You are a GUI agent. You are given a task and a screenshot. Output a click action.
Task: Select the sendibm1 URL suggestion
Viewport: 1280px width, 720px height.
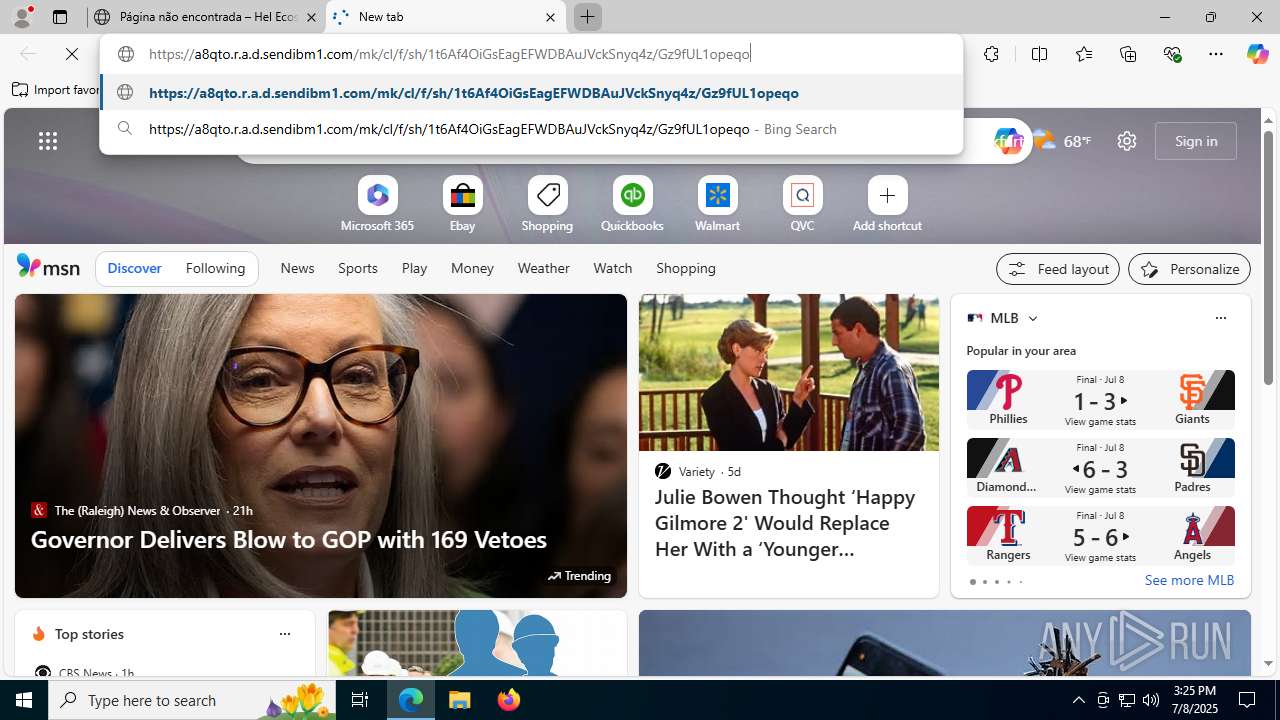pos(531,93)
